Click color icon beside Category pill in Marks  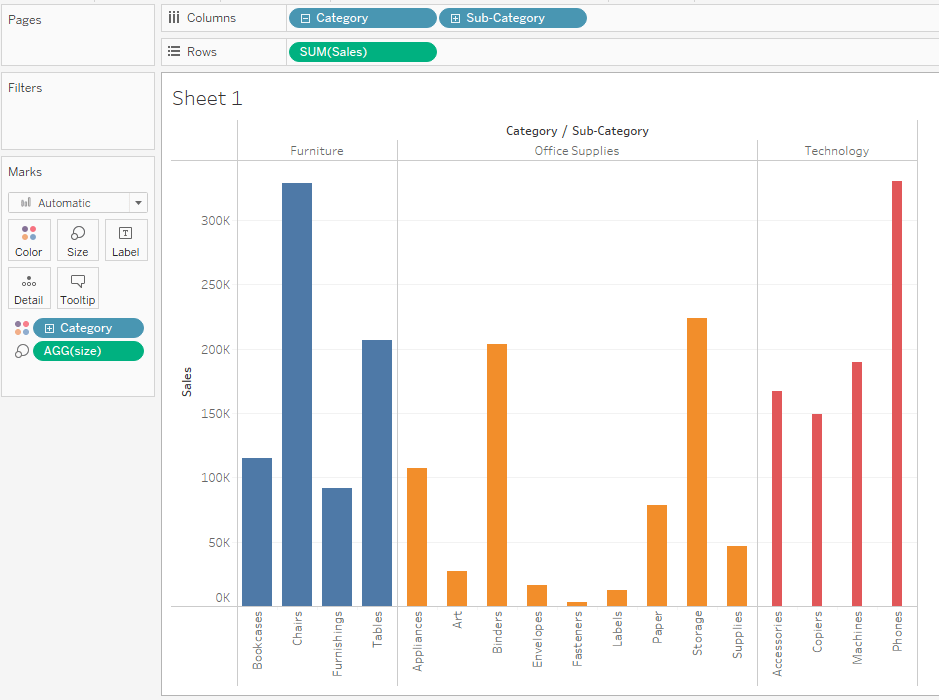click(x=22, y=328)
